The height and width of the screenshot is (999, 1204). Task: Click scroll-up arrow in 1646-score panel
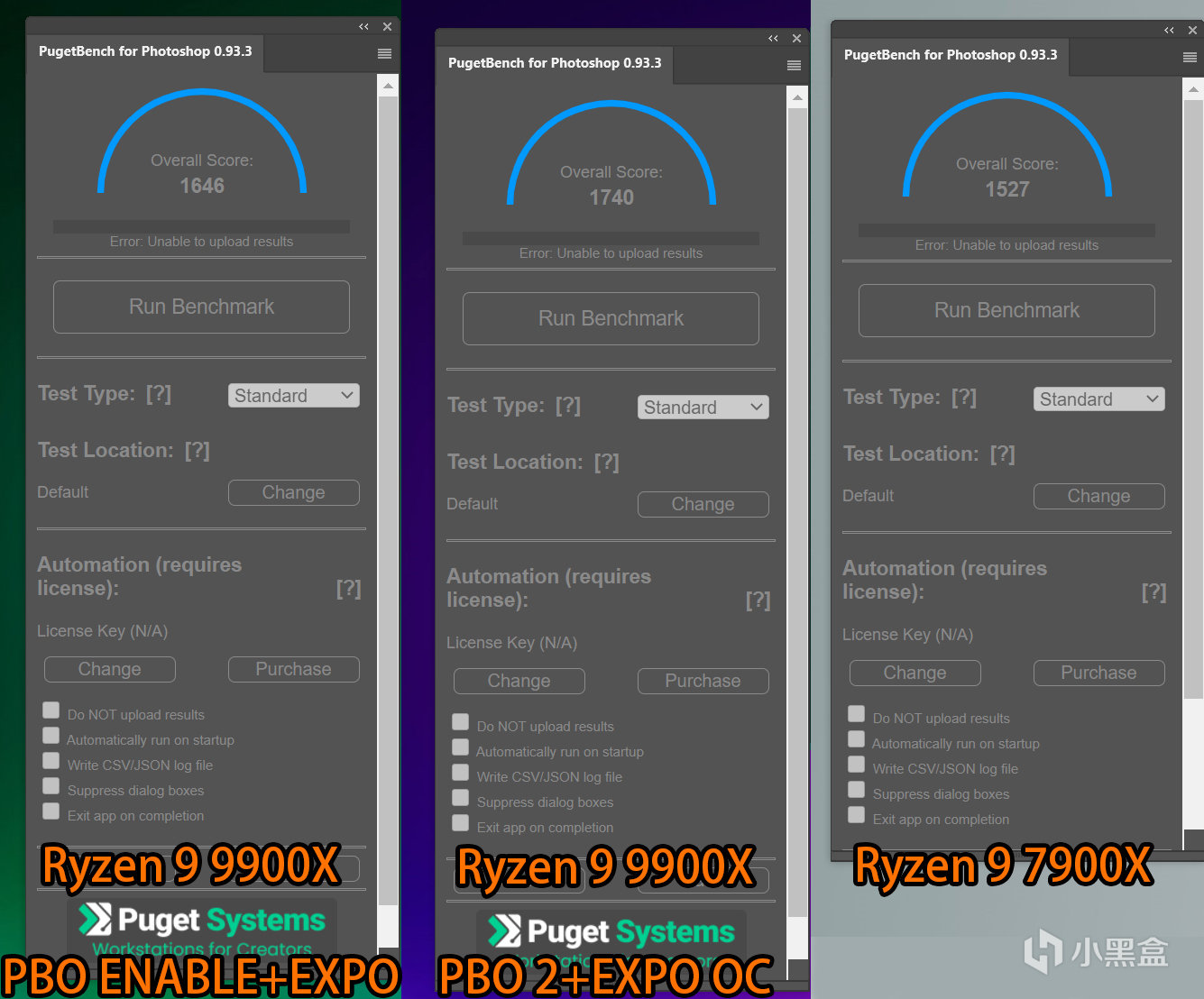point(388,87)
